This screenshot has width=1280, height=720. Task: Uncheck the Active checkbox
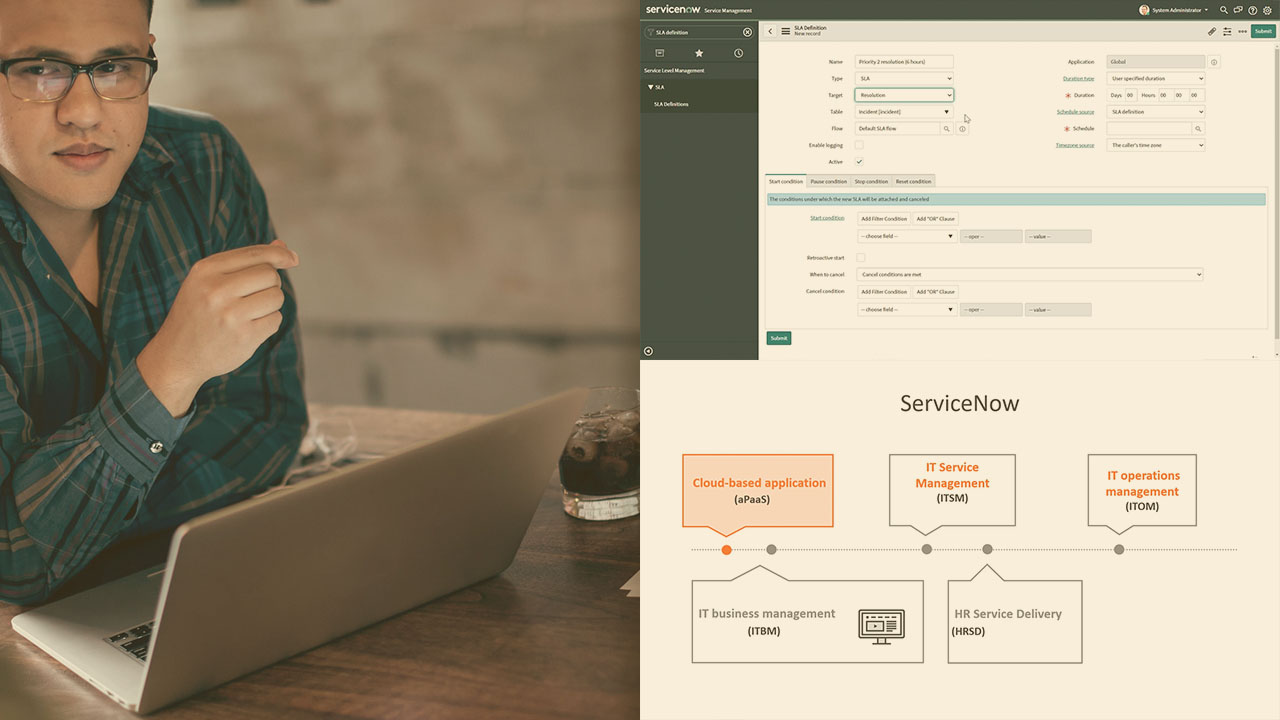pos(859,162)
